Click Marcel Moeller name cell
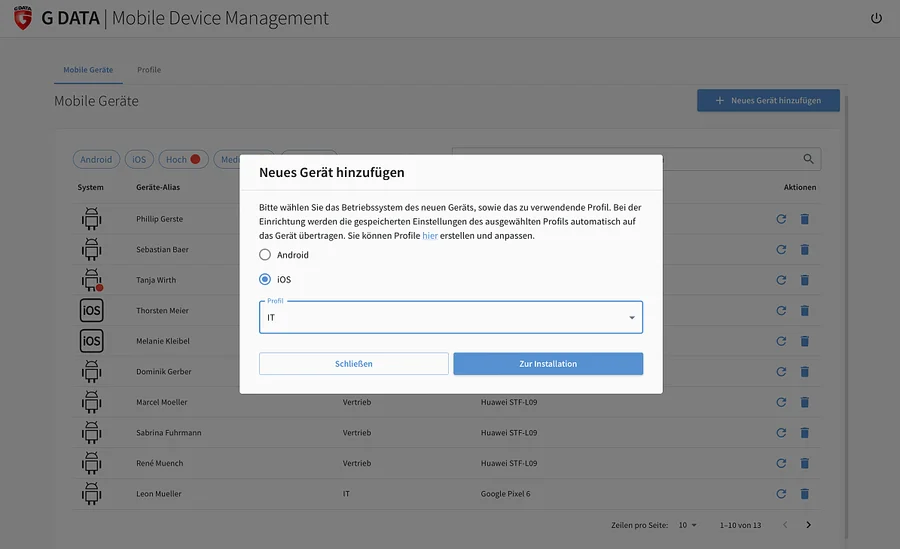Viewport: 900px width, 549px height. 162,402
